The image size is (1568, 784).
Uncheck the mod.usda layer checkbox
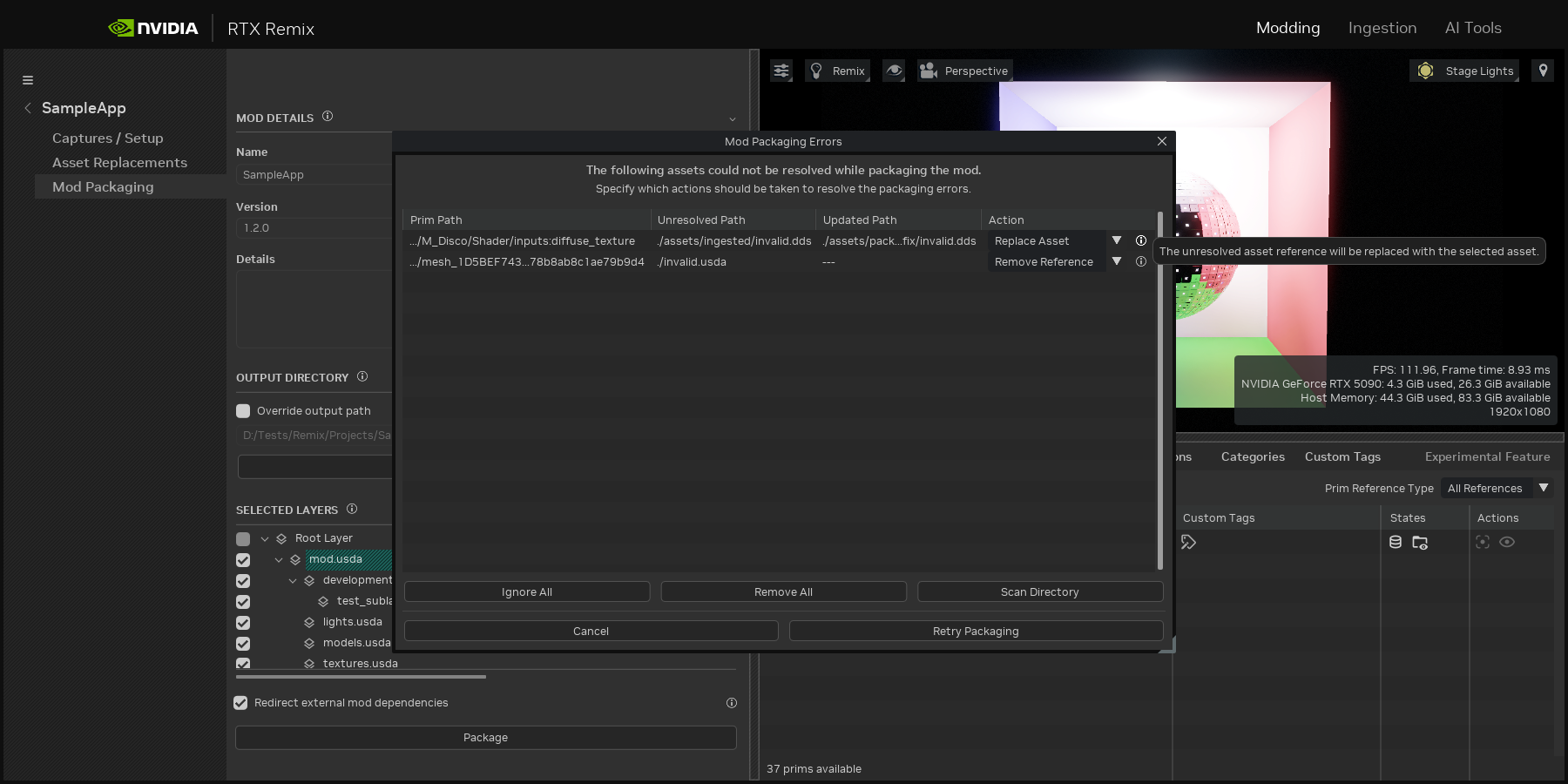pyautogui.click(x=243, y=560)
